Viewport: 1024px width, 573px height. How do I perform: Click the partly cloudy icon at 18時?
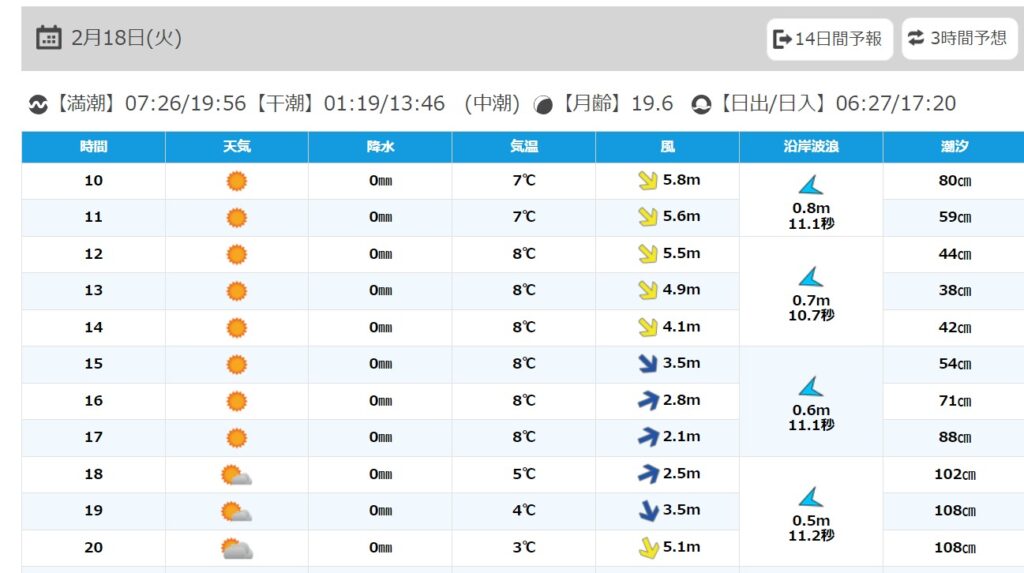[x=236, y=474]
